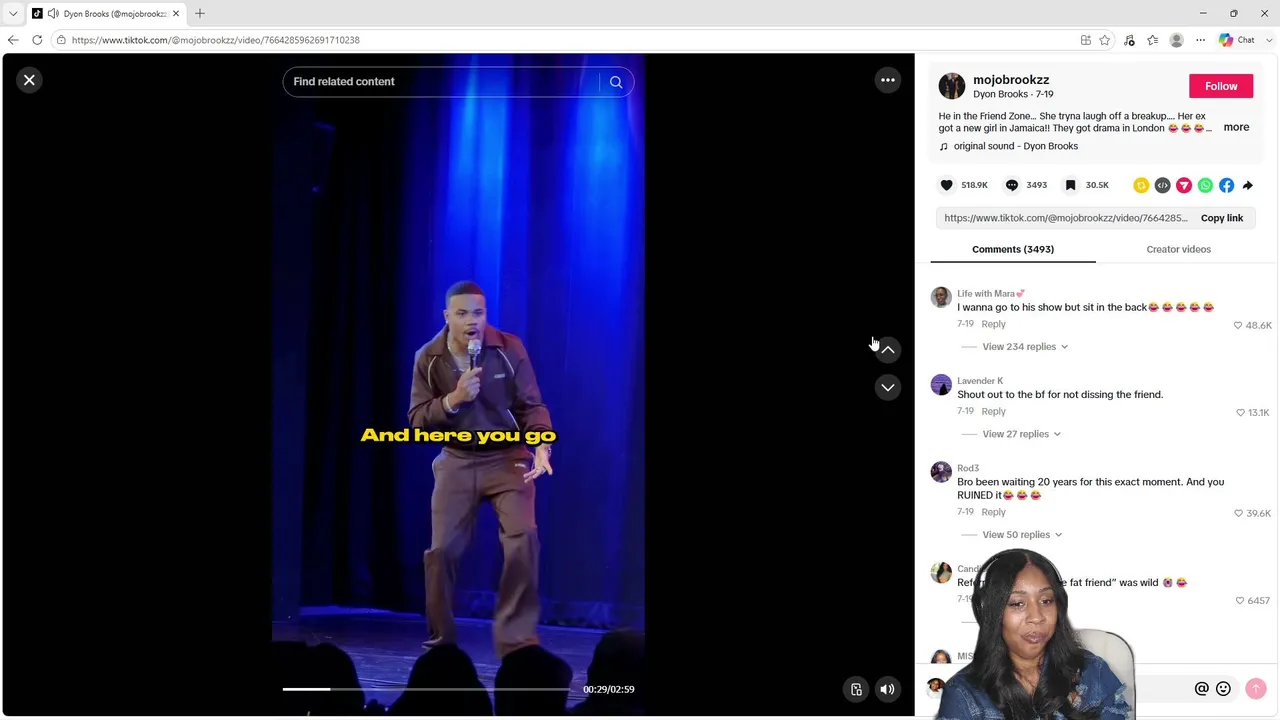Open a new browser tab
Screen dimensions: 1280x720
coord(200,13)
